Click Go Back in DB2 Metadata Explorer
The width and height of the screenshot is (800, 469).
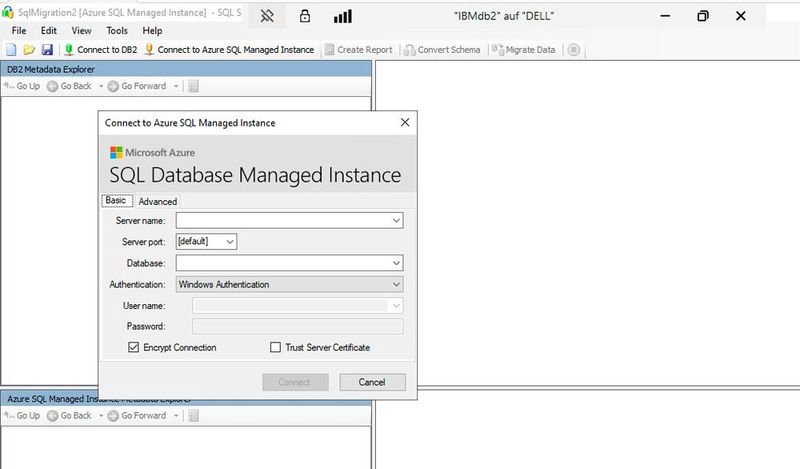(69, 86)
